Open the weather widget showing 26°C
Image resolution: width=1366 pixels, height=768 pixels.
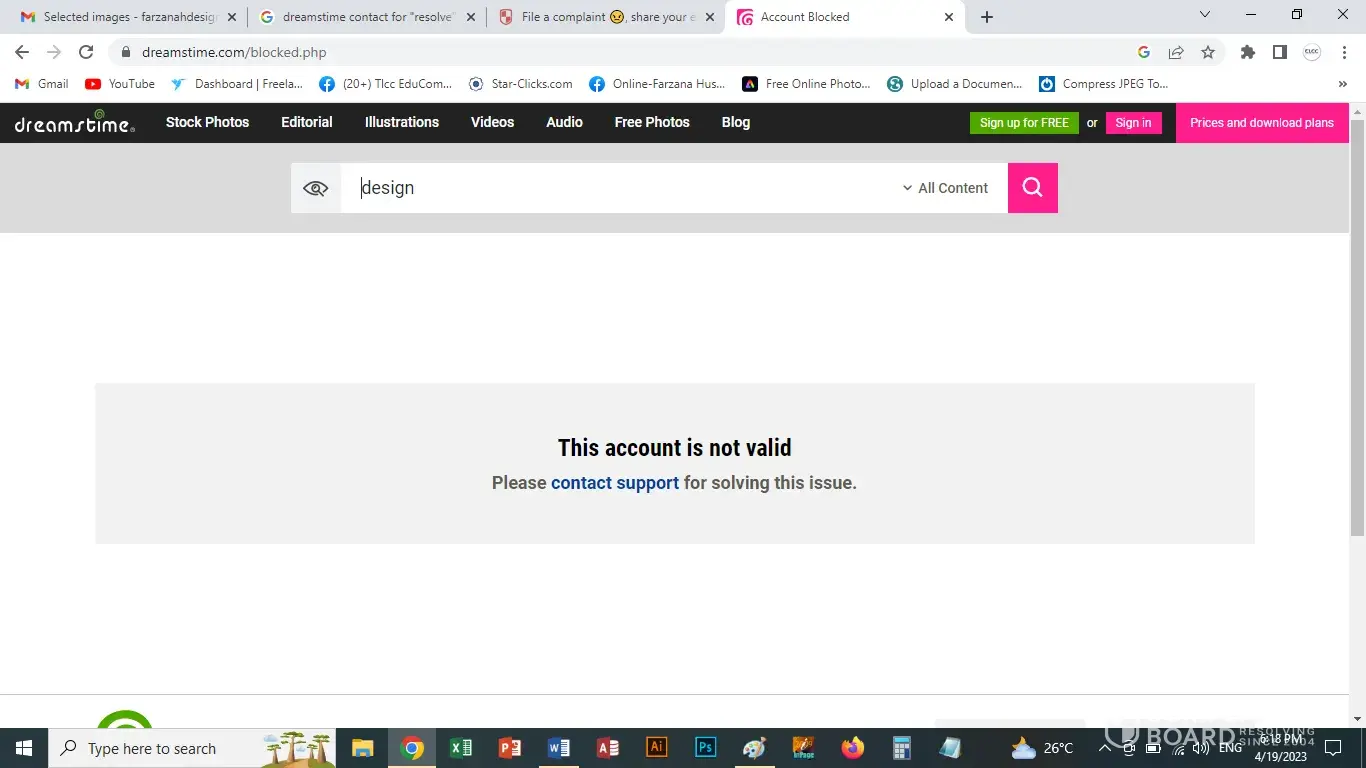[1043, 748]
